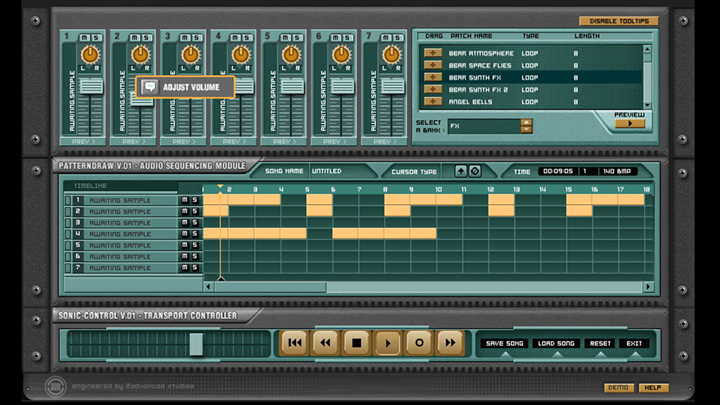Solo mixer channel 1
Viewport: 720px width, 405px height.
96,37
